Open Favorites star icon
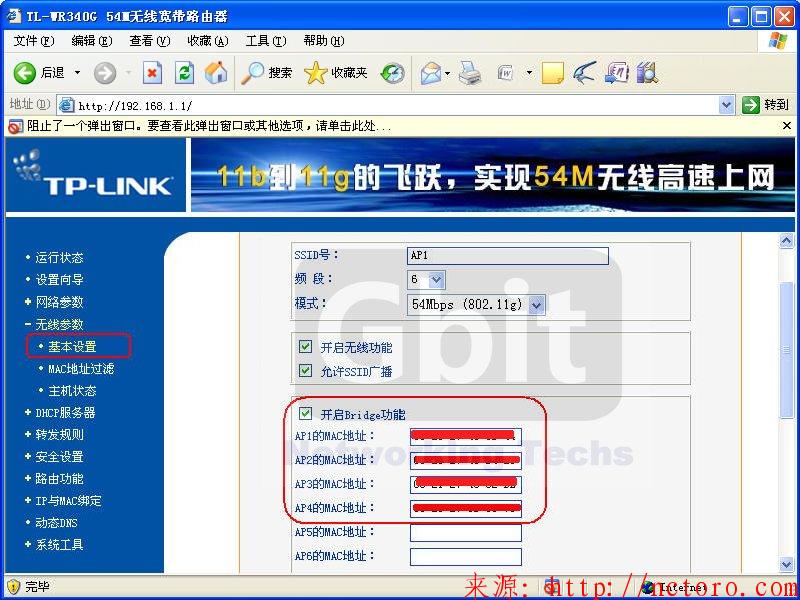Screen dimensions: 800x600 tap(315, 73)
